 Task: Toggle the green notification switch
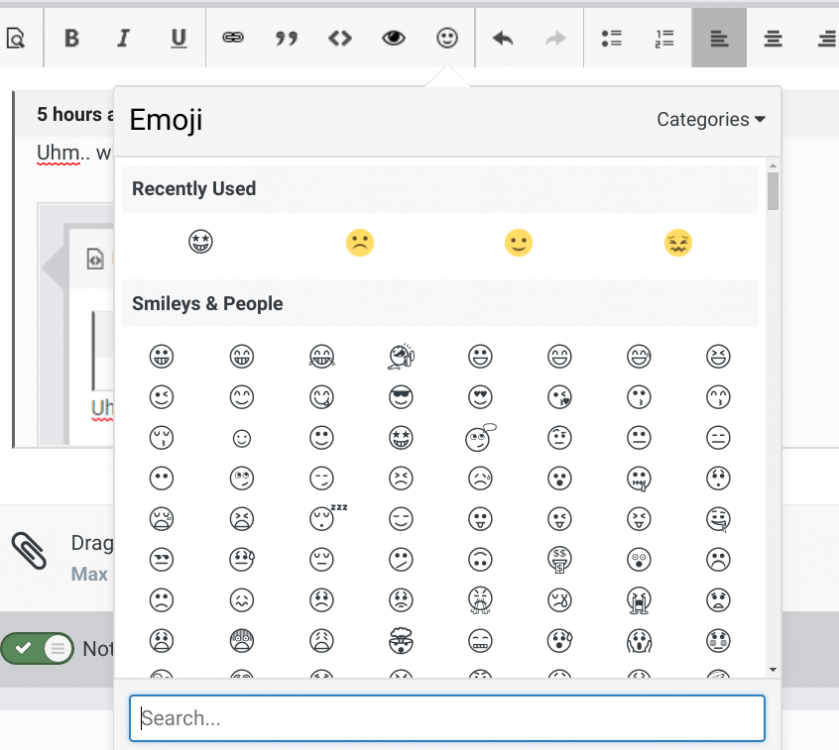(x=37, y=648)
